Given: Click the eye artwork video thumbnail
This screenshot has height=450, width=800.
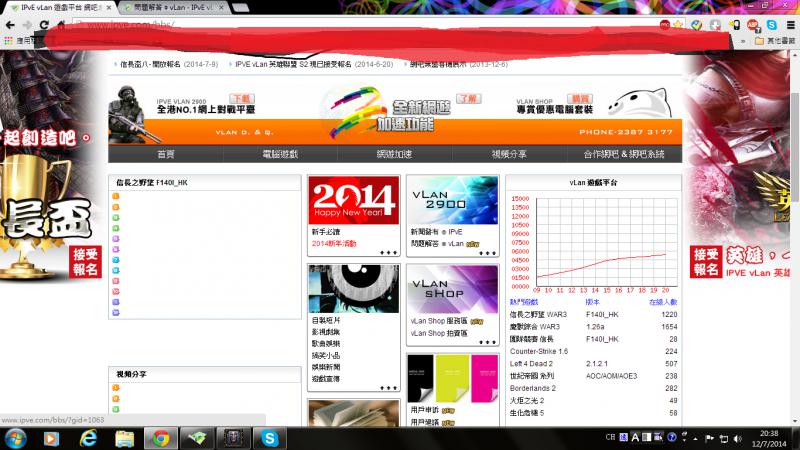Looking at the screenshot, I should tap(354, 289).
